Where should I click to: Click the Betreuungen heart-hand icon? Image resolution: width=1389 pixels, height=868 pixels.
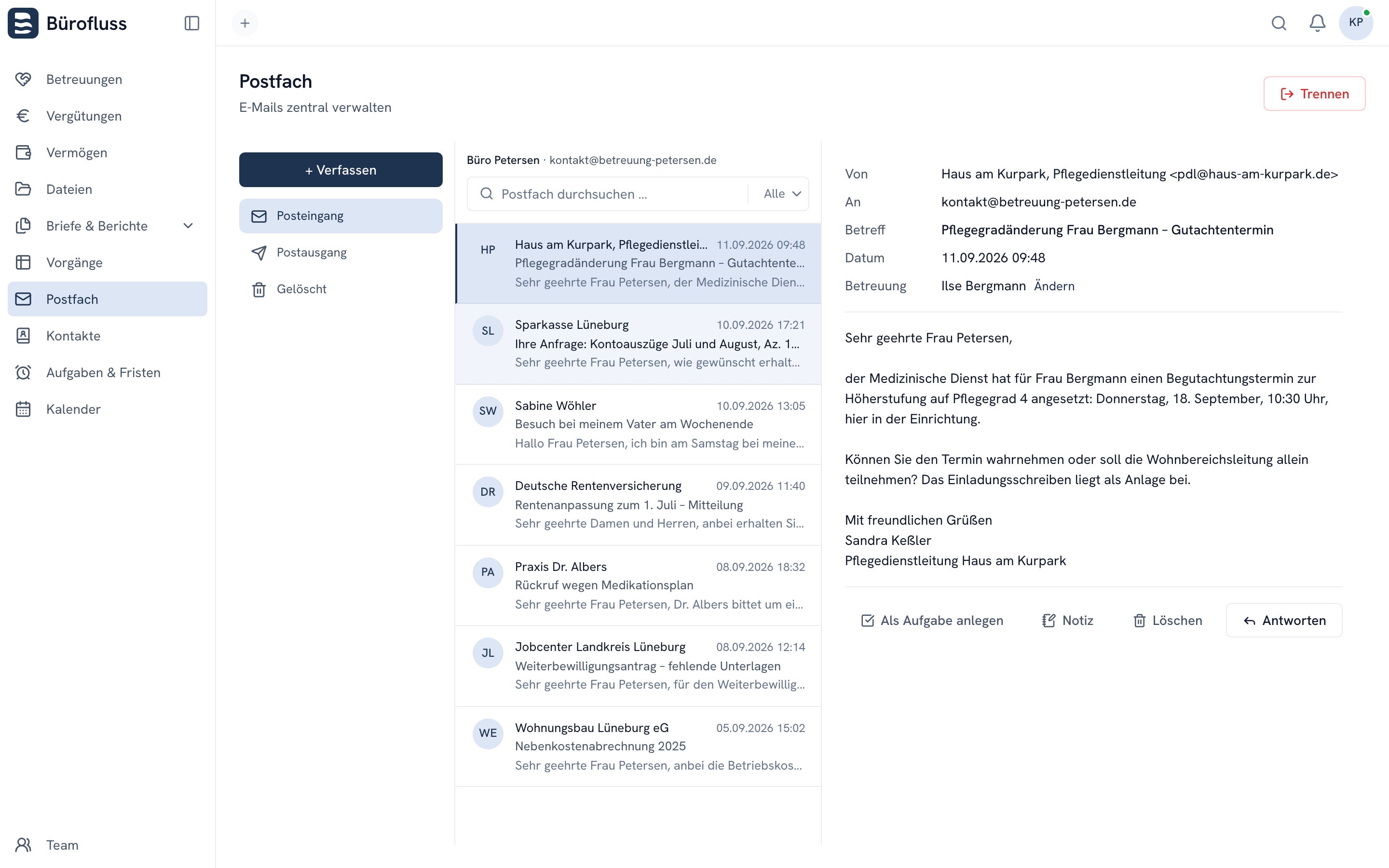pos(23,79)
